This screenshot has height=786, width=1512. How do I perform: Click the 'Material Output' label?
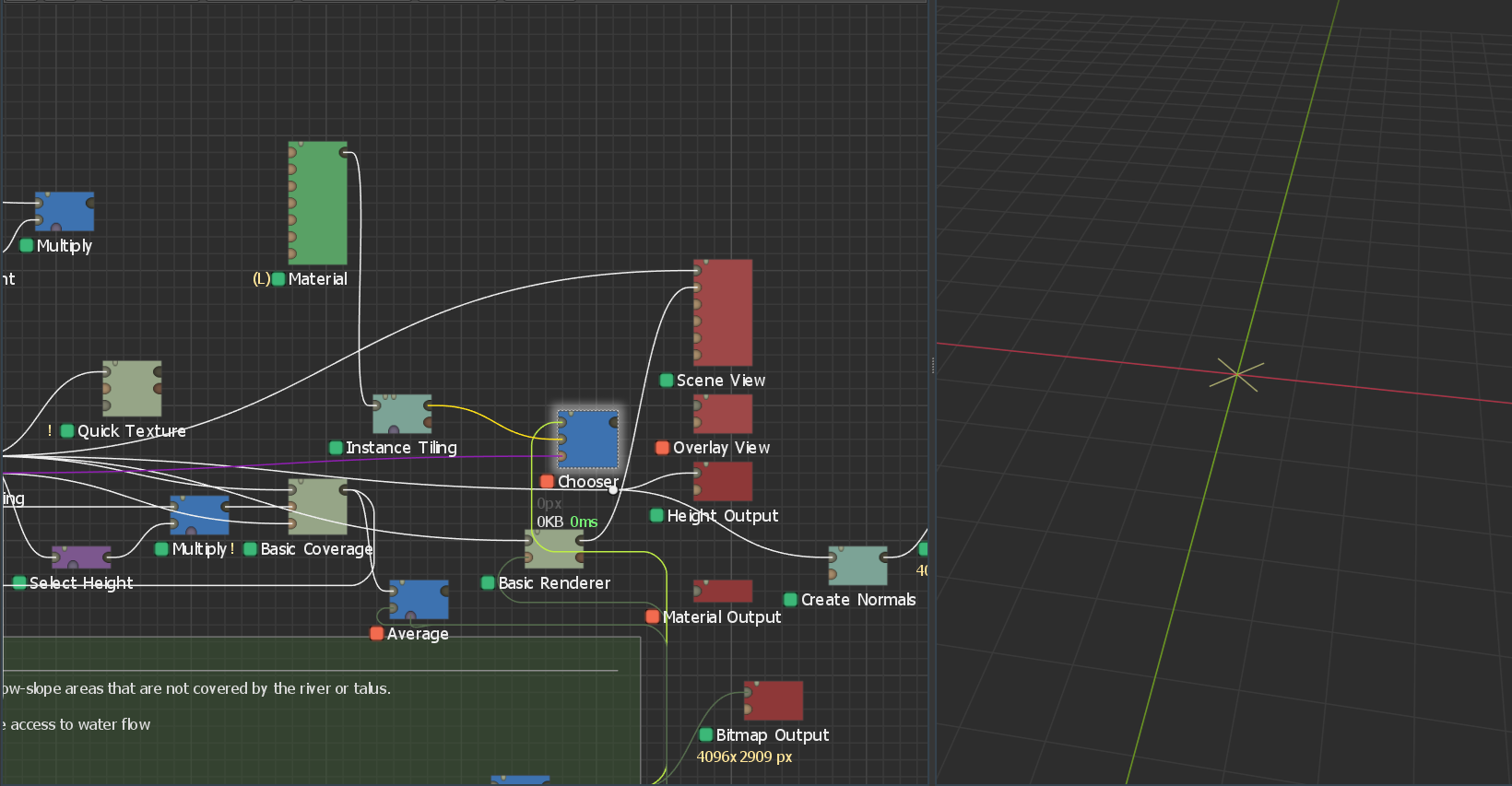tap(722, 617)
